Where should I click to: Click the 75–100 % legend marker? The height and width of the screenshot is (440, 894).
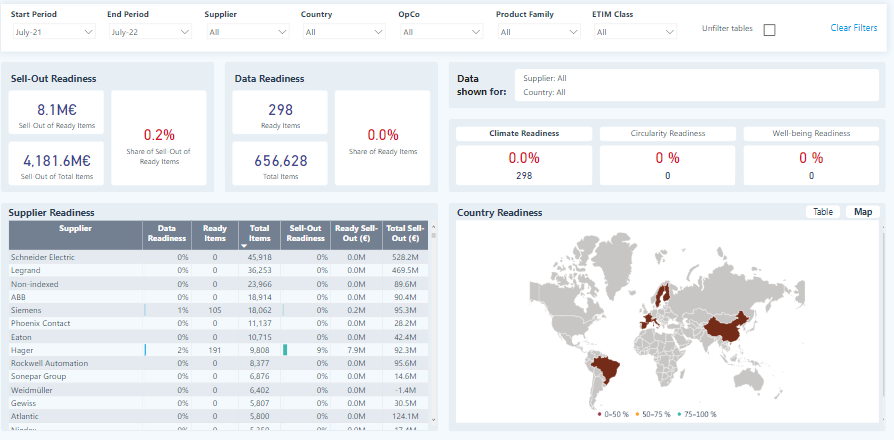coord(680,414)
